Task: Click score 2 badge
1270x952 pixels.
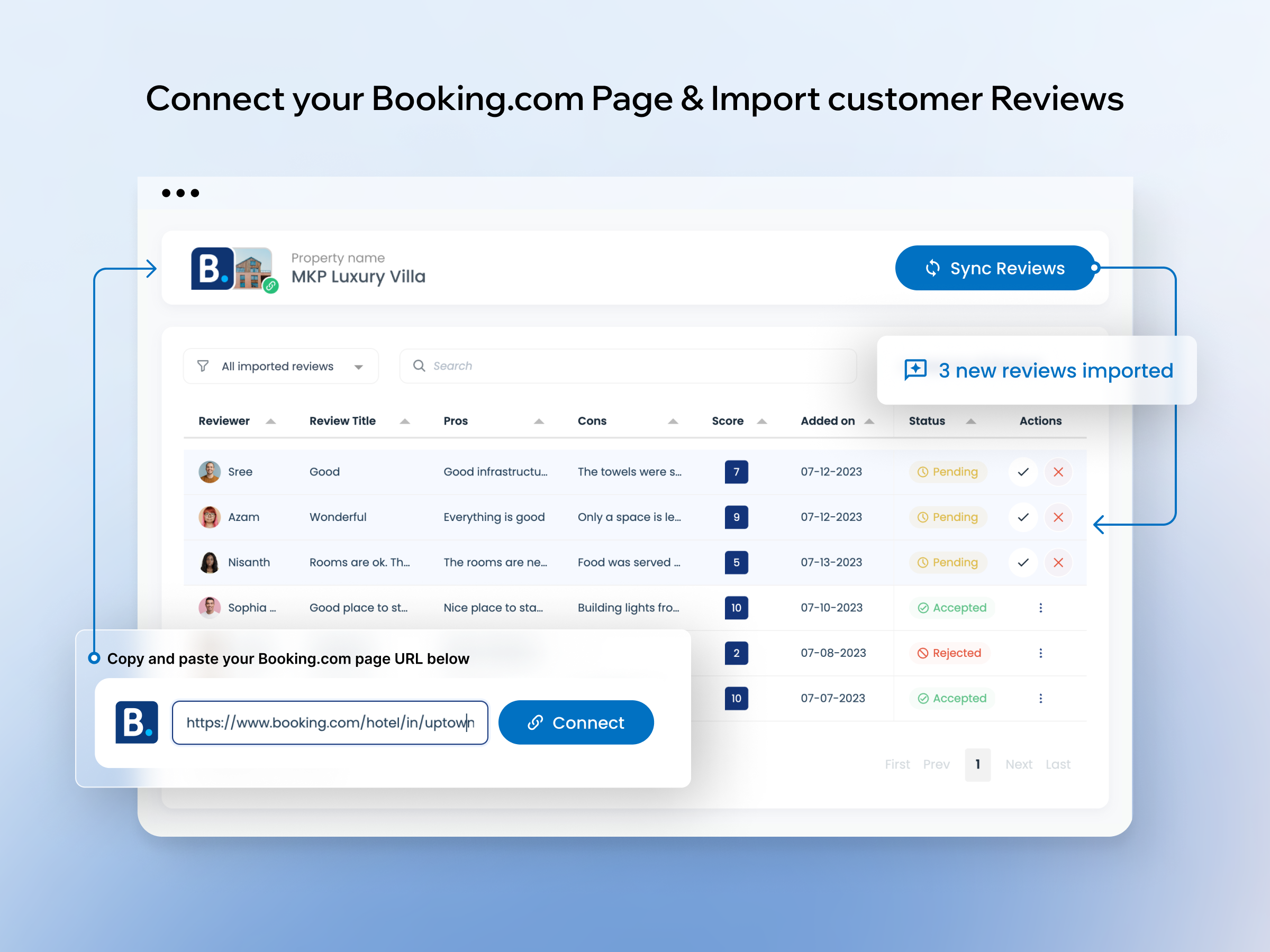Action: pos(736,653)
